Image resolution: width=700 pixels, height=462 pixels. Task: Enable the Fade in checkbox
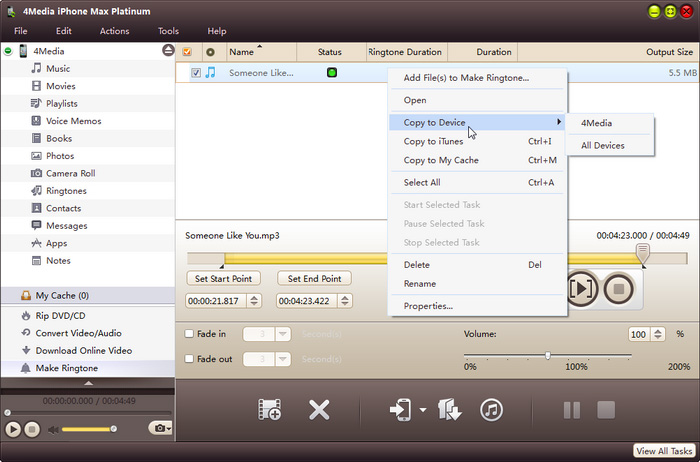189,333
